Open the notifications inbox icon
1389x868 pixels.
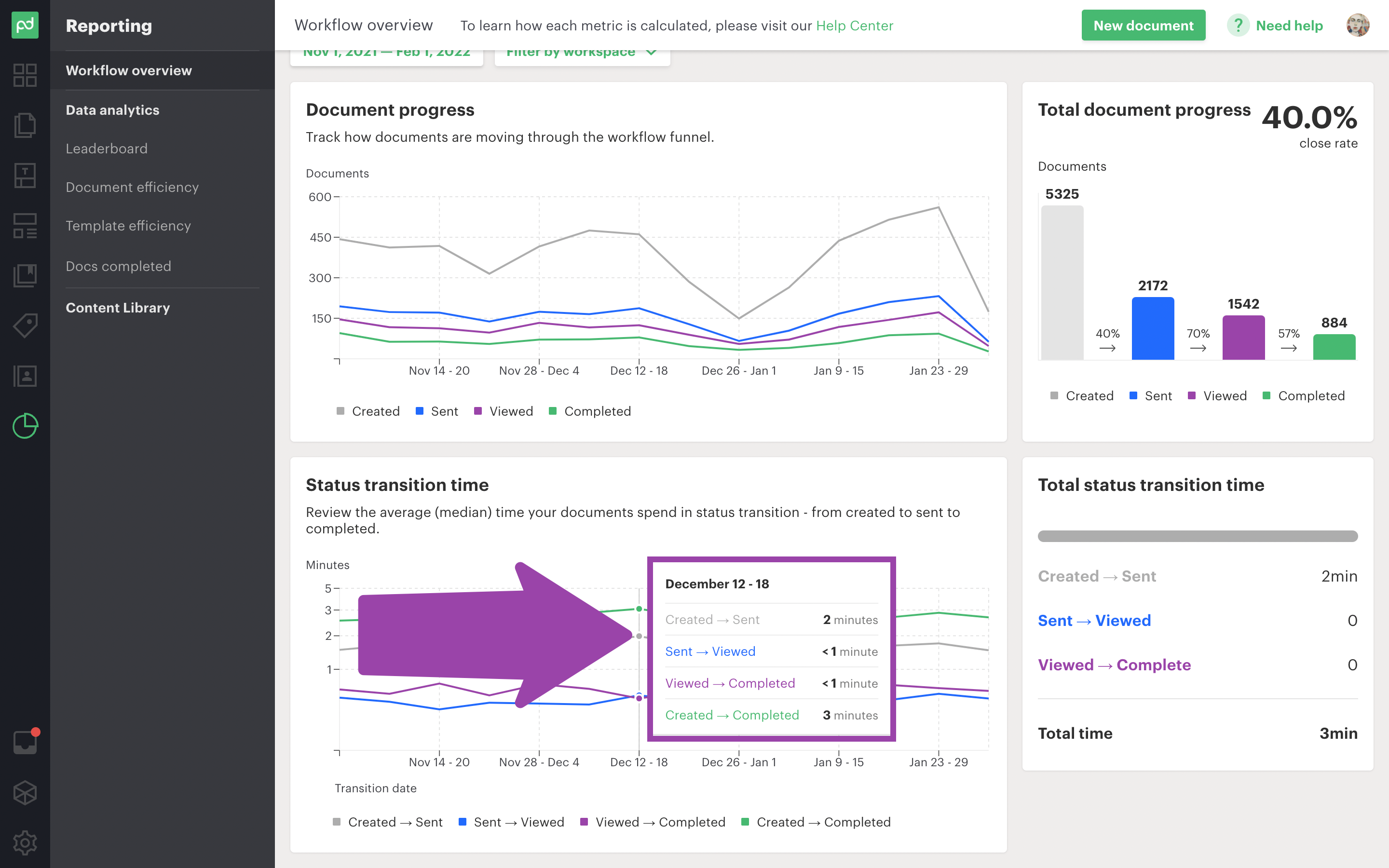coord(25,742)
